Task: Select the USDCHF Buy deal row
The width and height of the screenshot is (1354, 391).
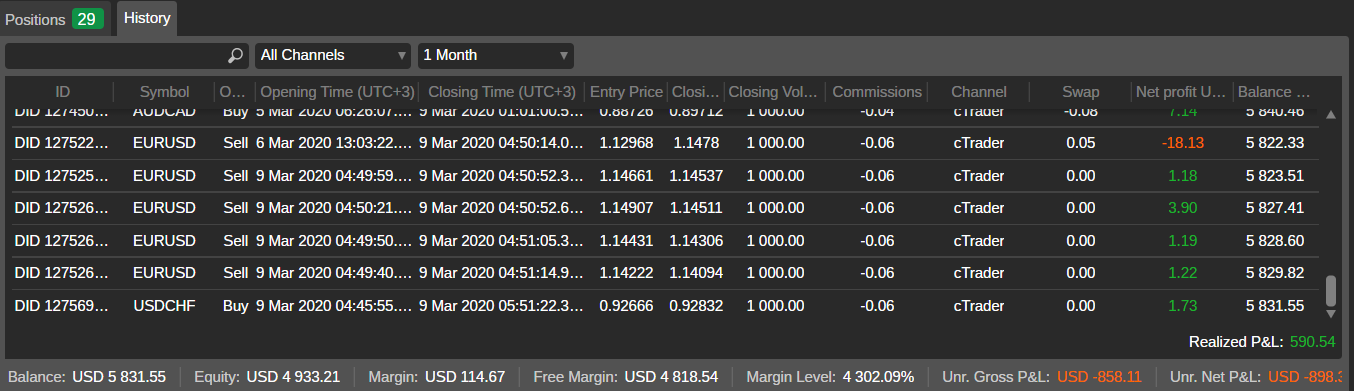Action: click(x=661, y=305)
